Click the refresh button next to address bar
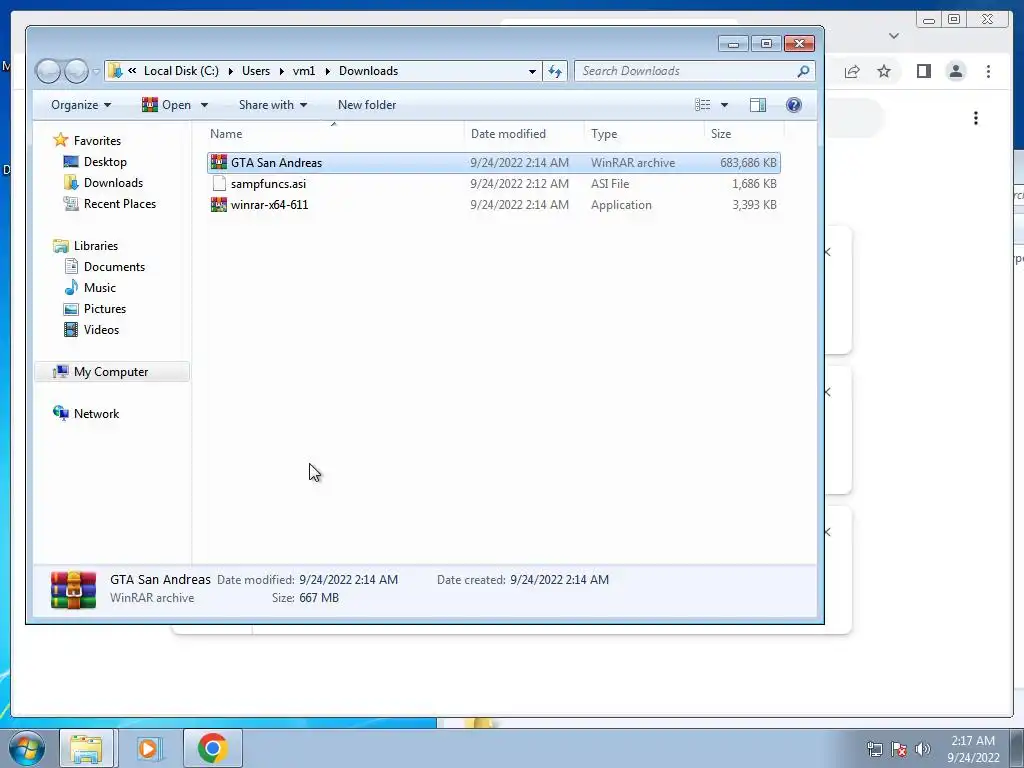Screen dimensions: 1024x768 (555, 71)
